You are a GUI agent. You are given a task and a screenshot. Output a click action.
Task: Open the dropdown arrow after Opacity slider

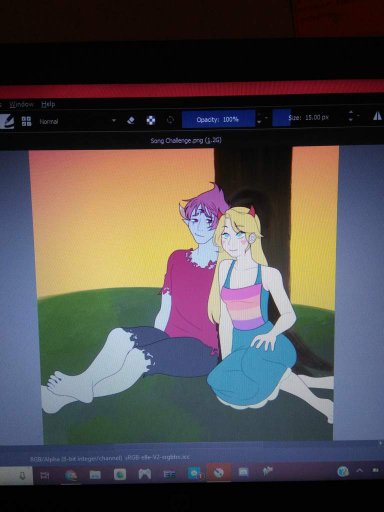[x=266, y=118]
